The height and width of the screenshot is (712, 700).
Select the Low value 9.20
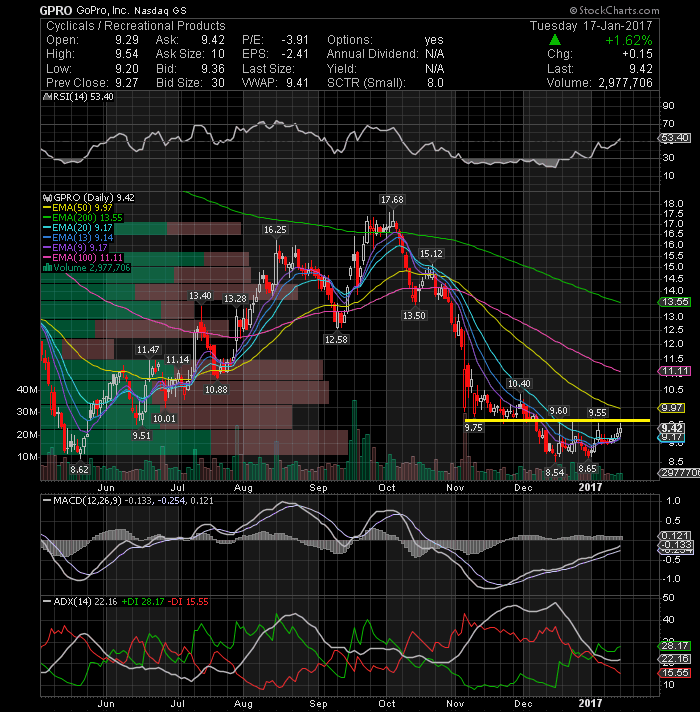[127, 69]
